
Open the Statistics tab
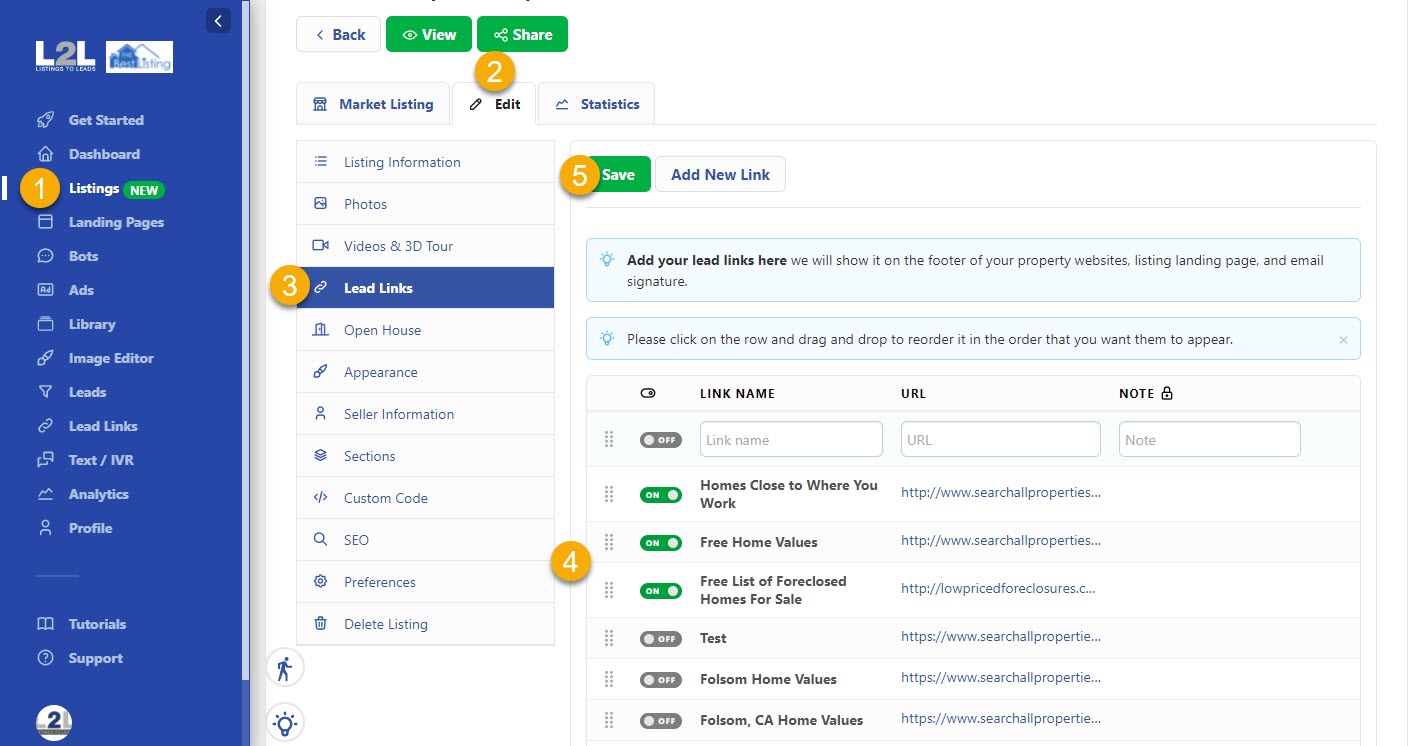click(x=597, y=104)
